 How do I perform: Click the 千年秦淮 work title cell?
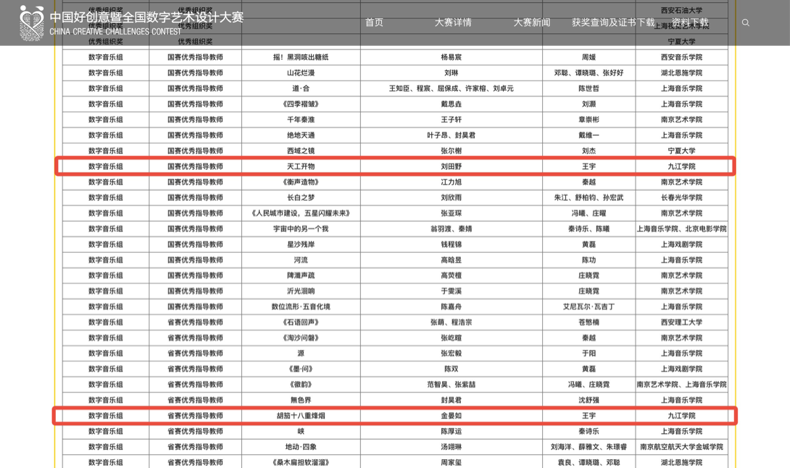(x=300, y=120)
